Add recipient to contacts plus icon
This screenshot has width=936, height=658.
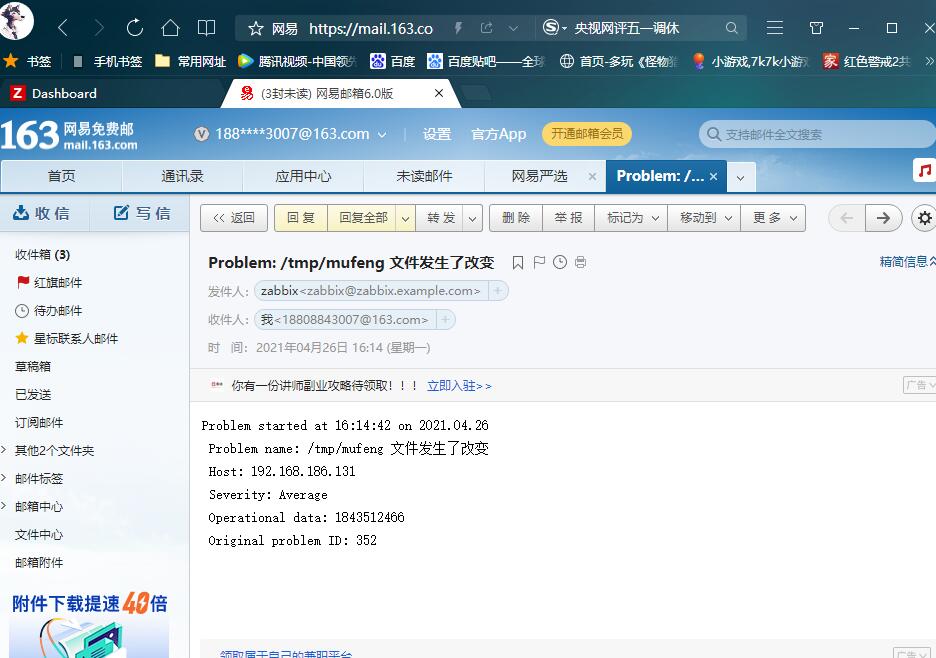tap(445, 319)
